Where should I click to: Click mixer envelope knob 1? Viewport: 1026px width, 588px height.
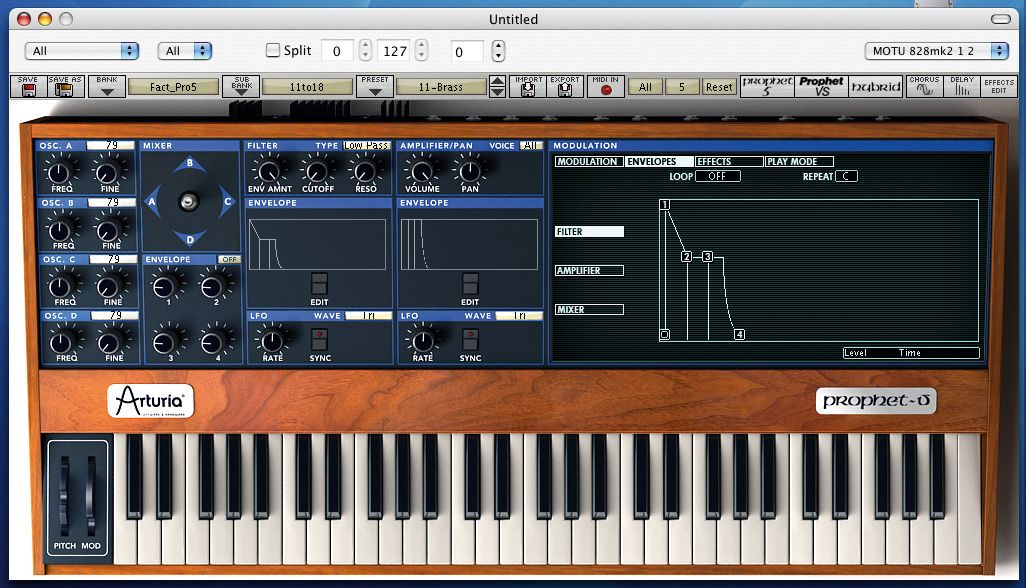point(164,286)
